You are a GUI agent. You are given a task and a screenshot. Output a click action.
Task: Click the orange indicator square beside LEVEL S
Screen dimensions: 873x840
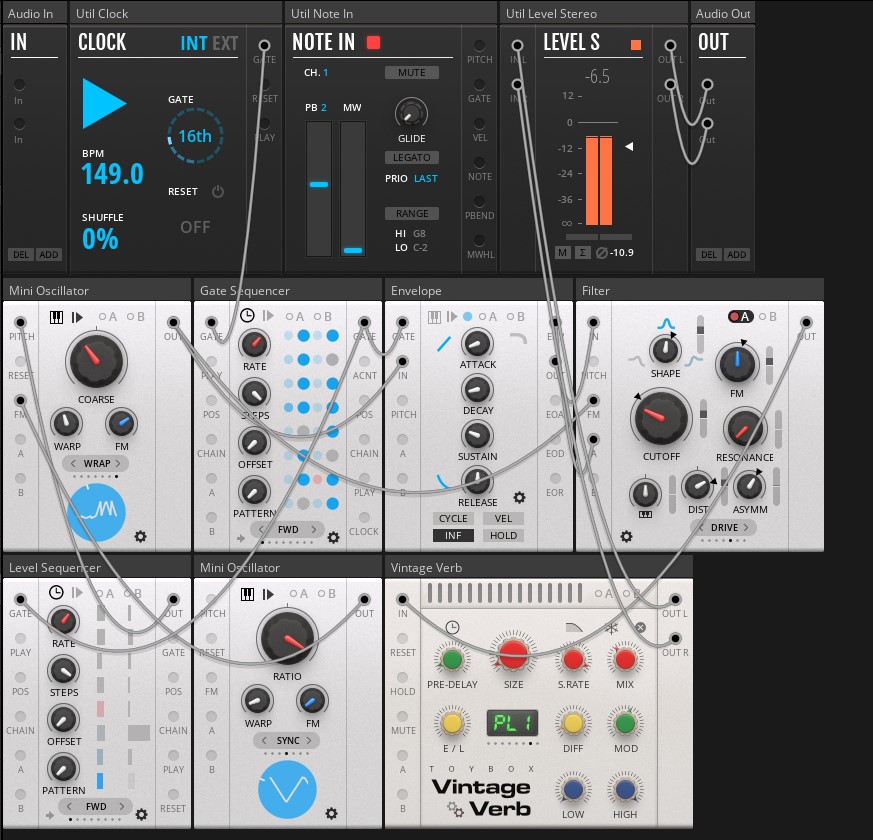coord(636,45)
